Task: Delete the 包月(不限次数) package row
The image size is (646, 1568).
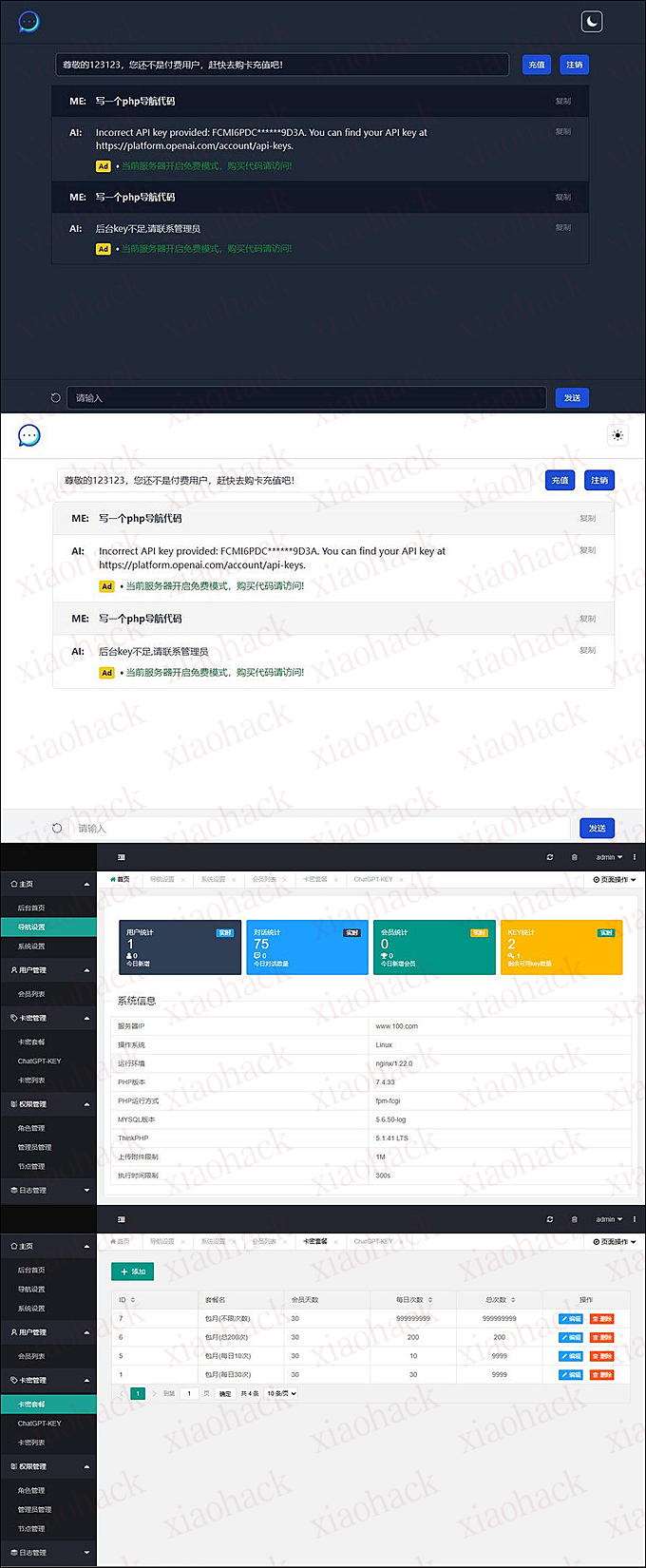Action: pos(602,1319)
